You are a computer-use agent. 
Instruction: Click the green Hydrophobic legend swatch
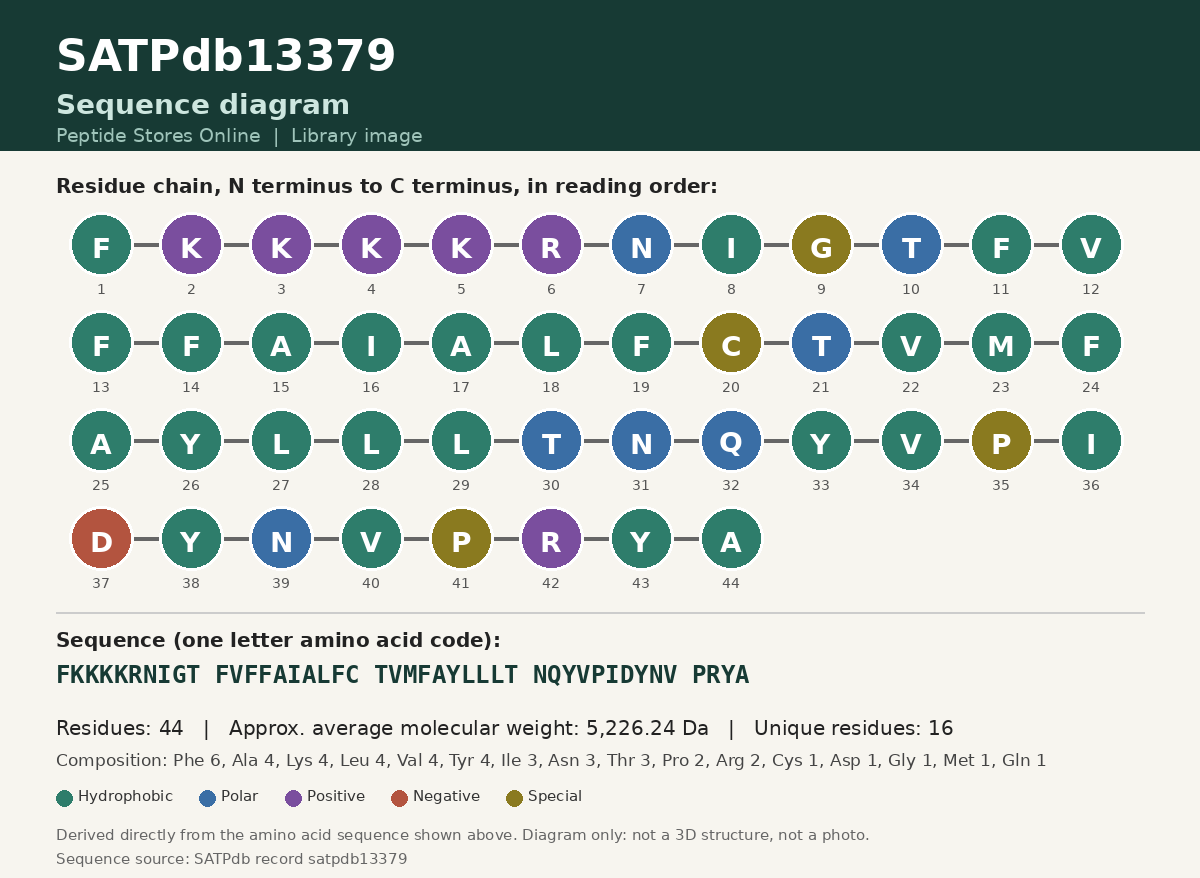65,798
